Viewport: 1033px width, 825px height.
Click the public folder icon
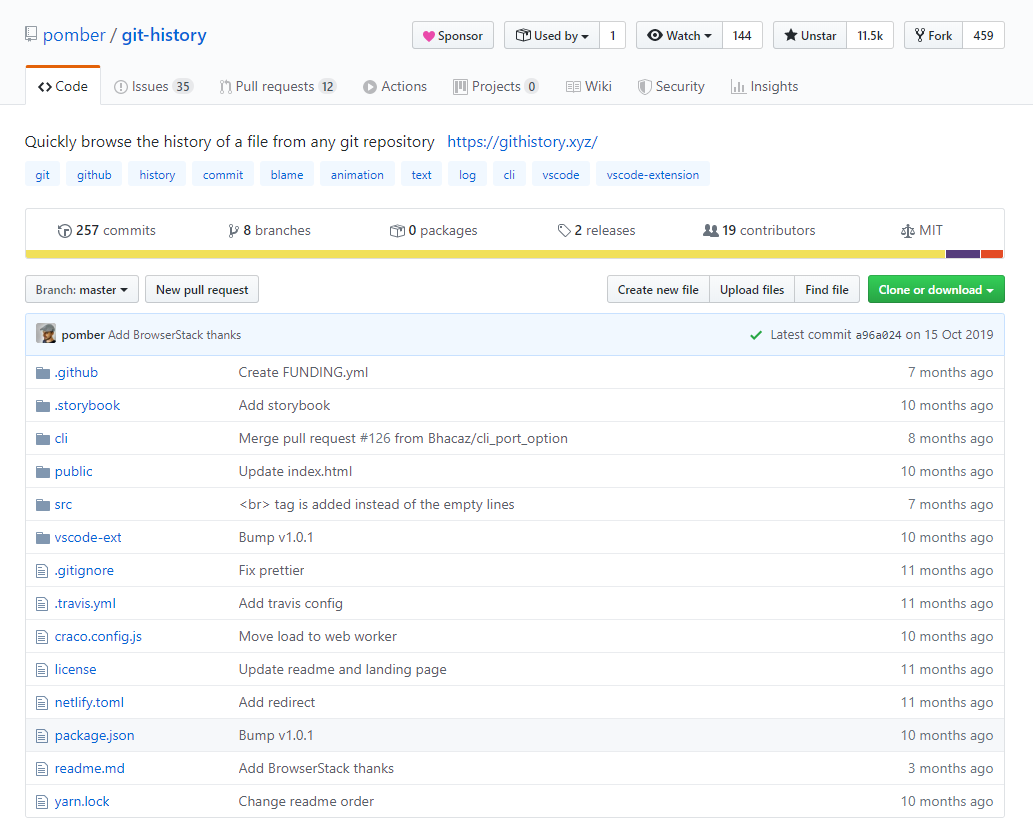point(43,472)
